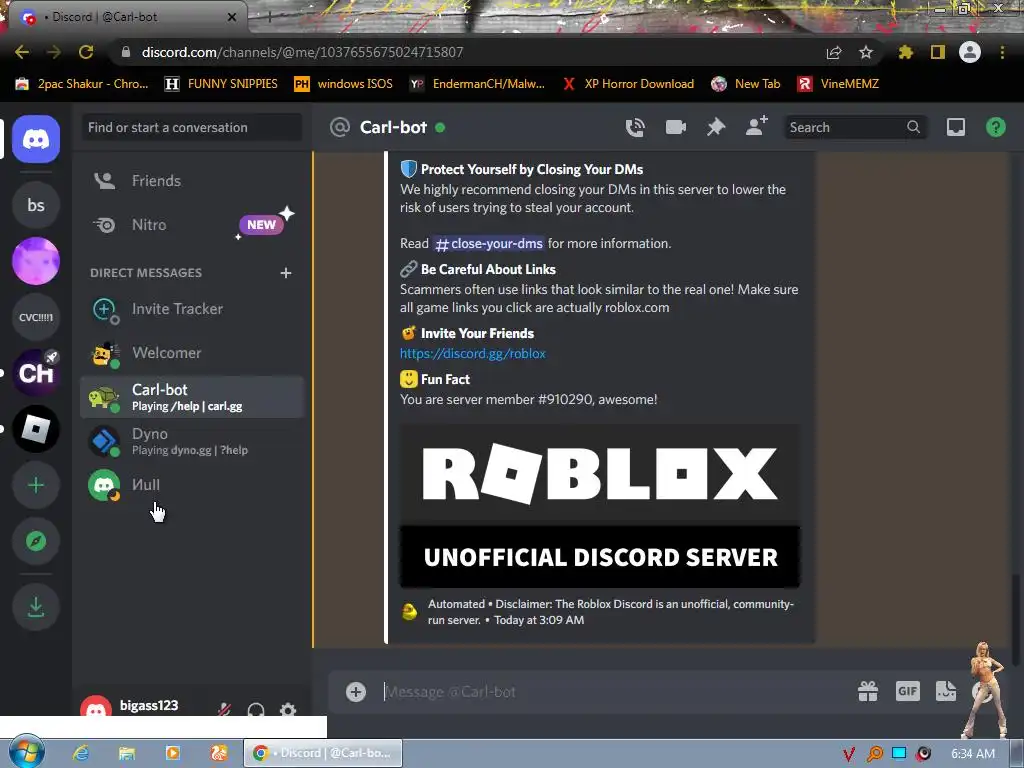The width and height of the screenshot is (1024, 768).
Task: Click the Download Apps icon
Action: pos(36,607)
